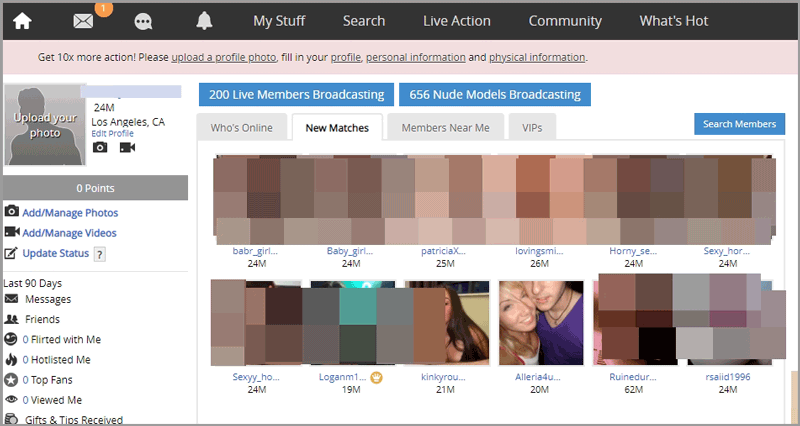Viewport: 800px width, 426px height.
Task: Open the mail envelope inbox icon
Action: point(84,21)
